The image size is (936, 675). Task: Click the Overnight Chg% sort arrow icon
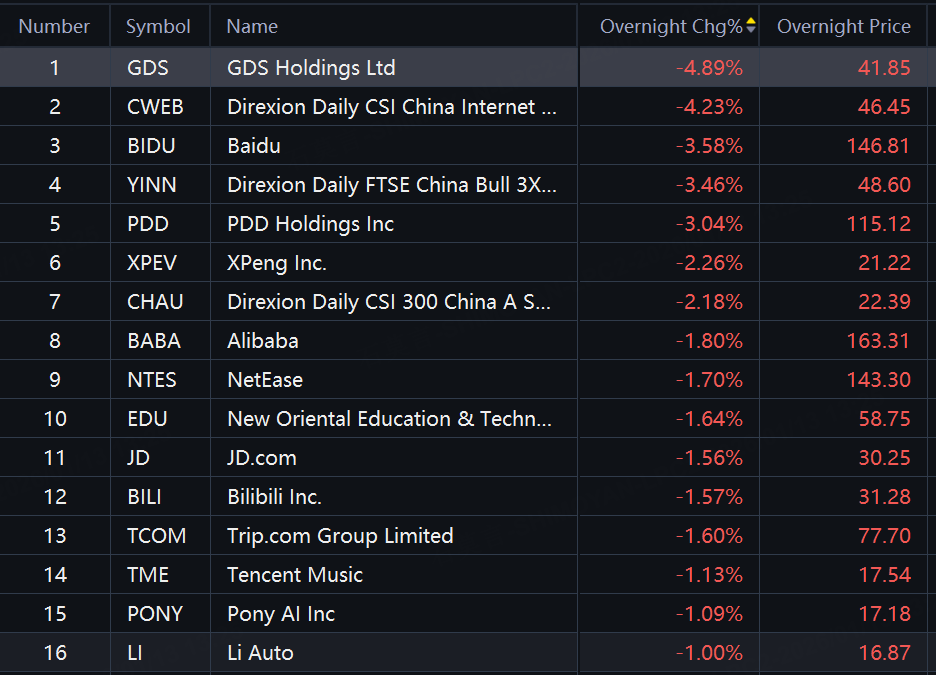[x=751, y=26]
